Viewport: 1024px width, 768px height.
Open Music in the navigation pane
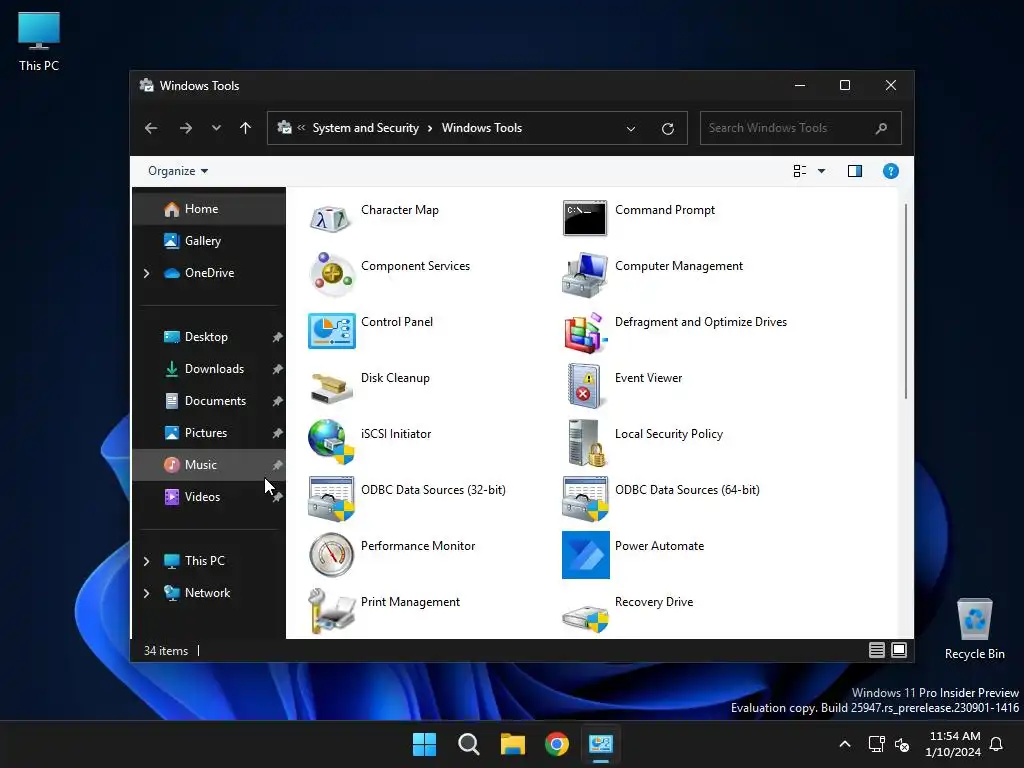(208, 465)
